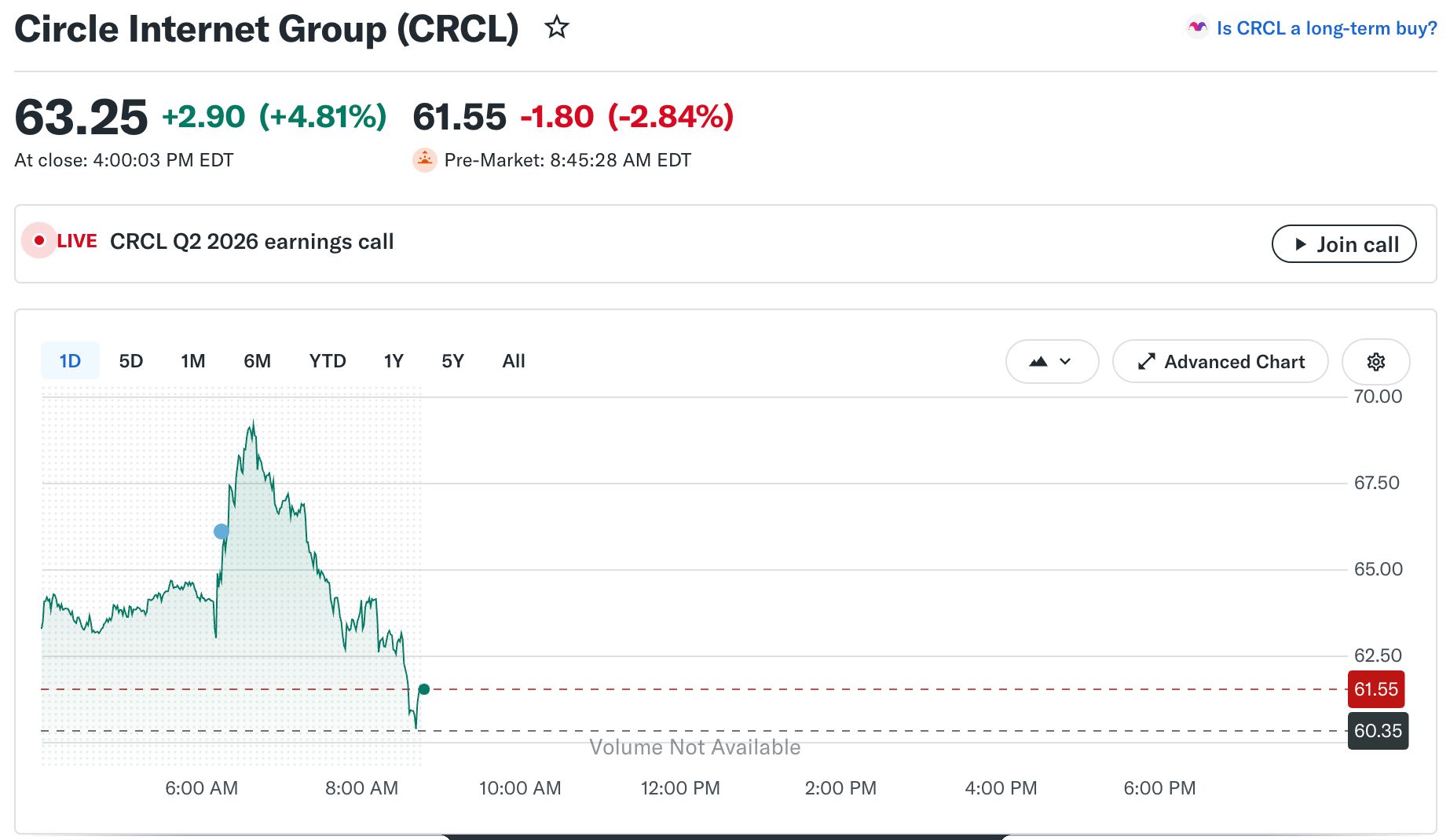1450x840 pixels.
Task: Click the 2:00 PM time axis label
Action: 840,788
